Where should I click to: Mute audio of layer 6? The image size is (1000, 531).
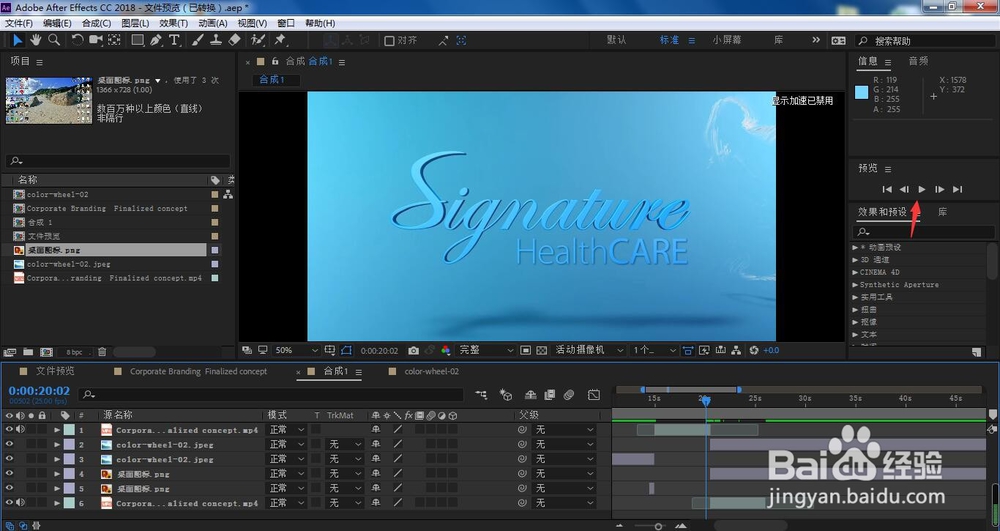click(20, 503)
